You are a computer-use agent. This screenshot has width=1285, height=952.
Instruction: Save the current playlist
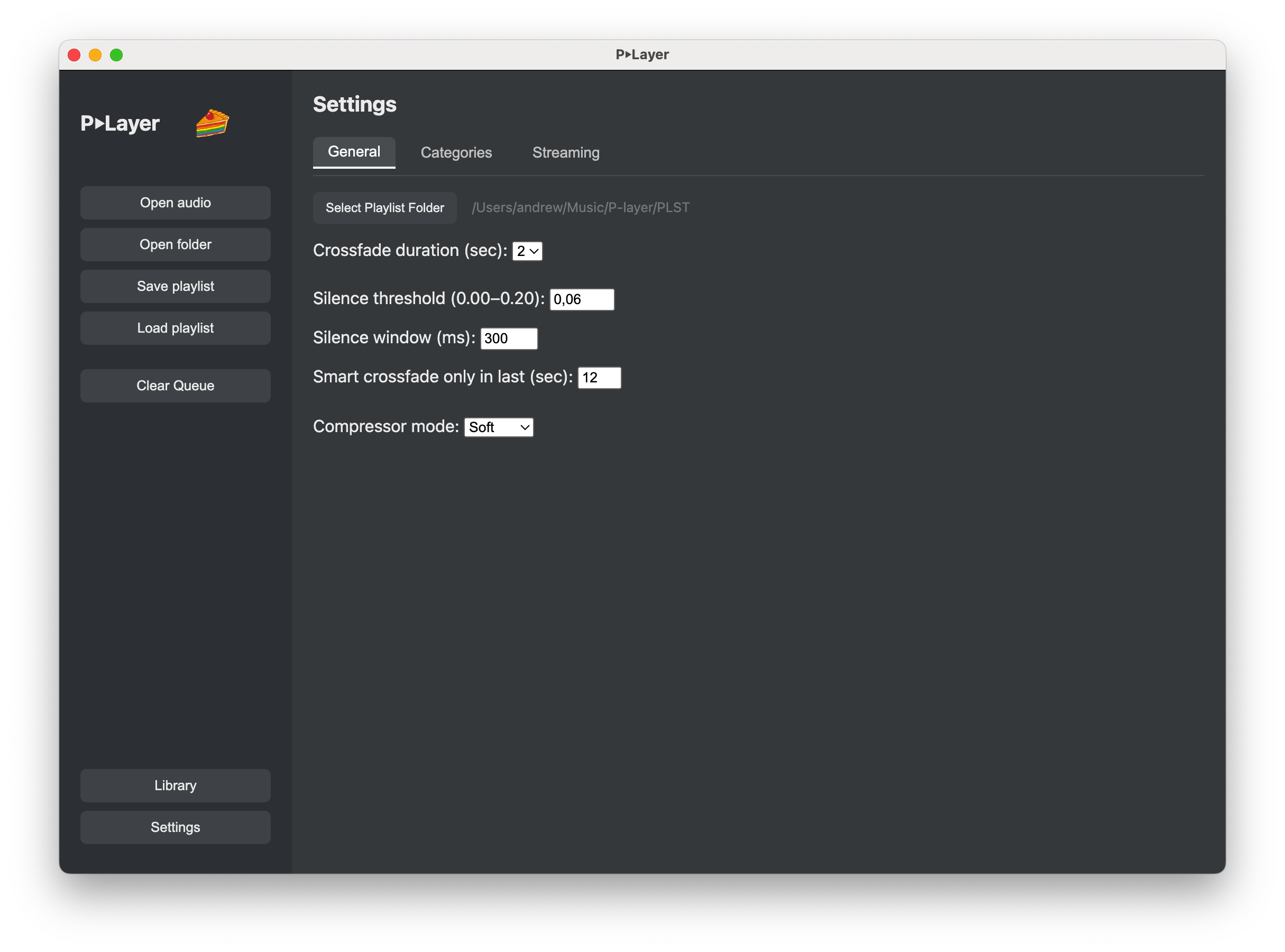[x=175, y=286]
